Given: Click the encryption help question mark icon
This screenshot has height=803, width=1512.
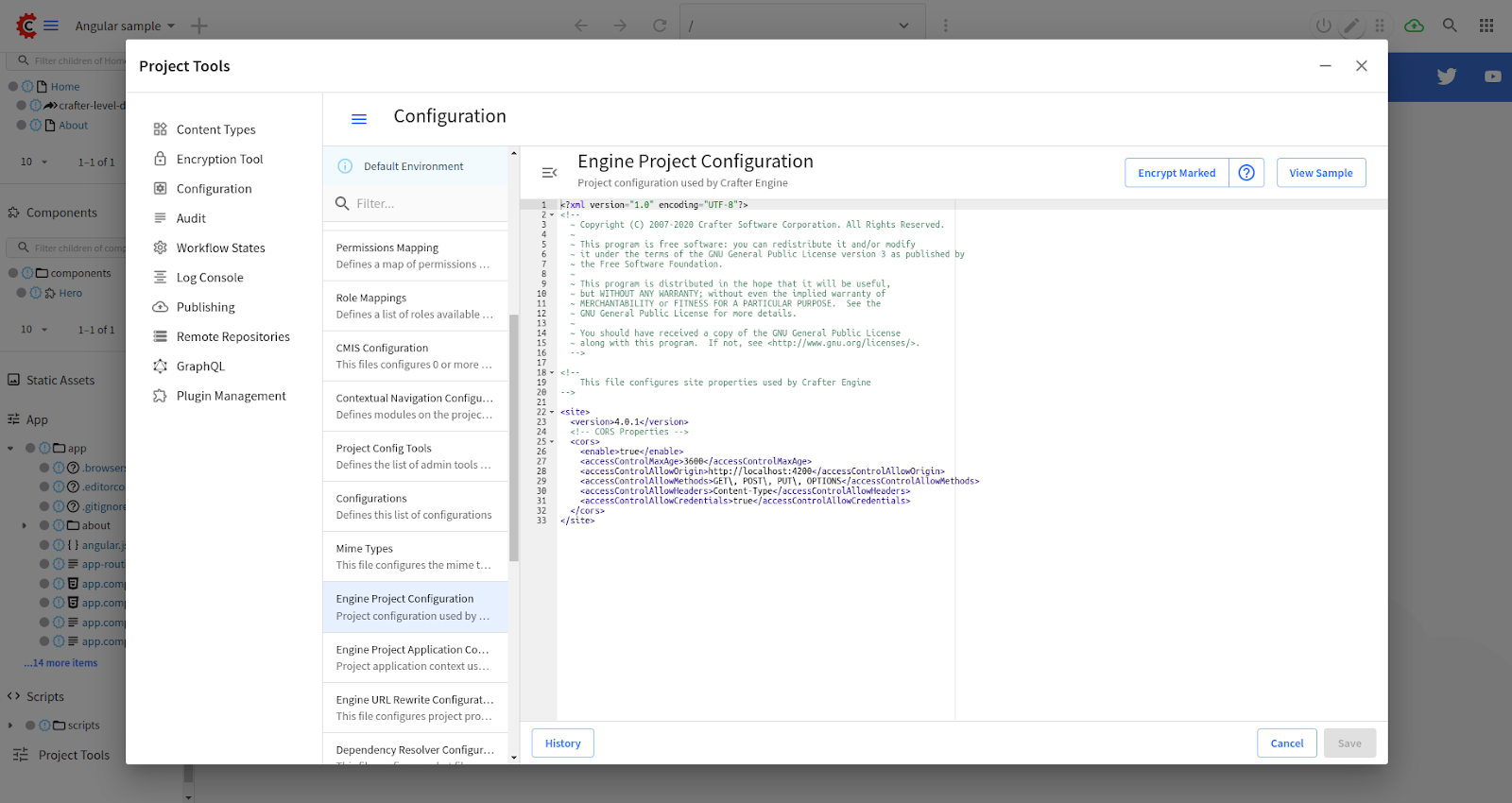Looking at the screenshot, I should pyautogui.click(x=1246, y=173).
